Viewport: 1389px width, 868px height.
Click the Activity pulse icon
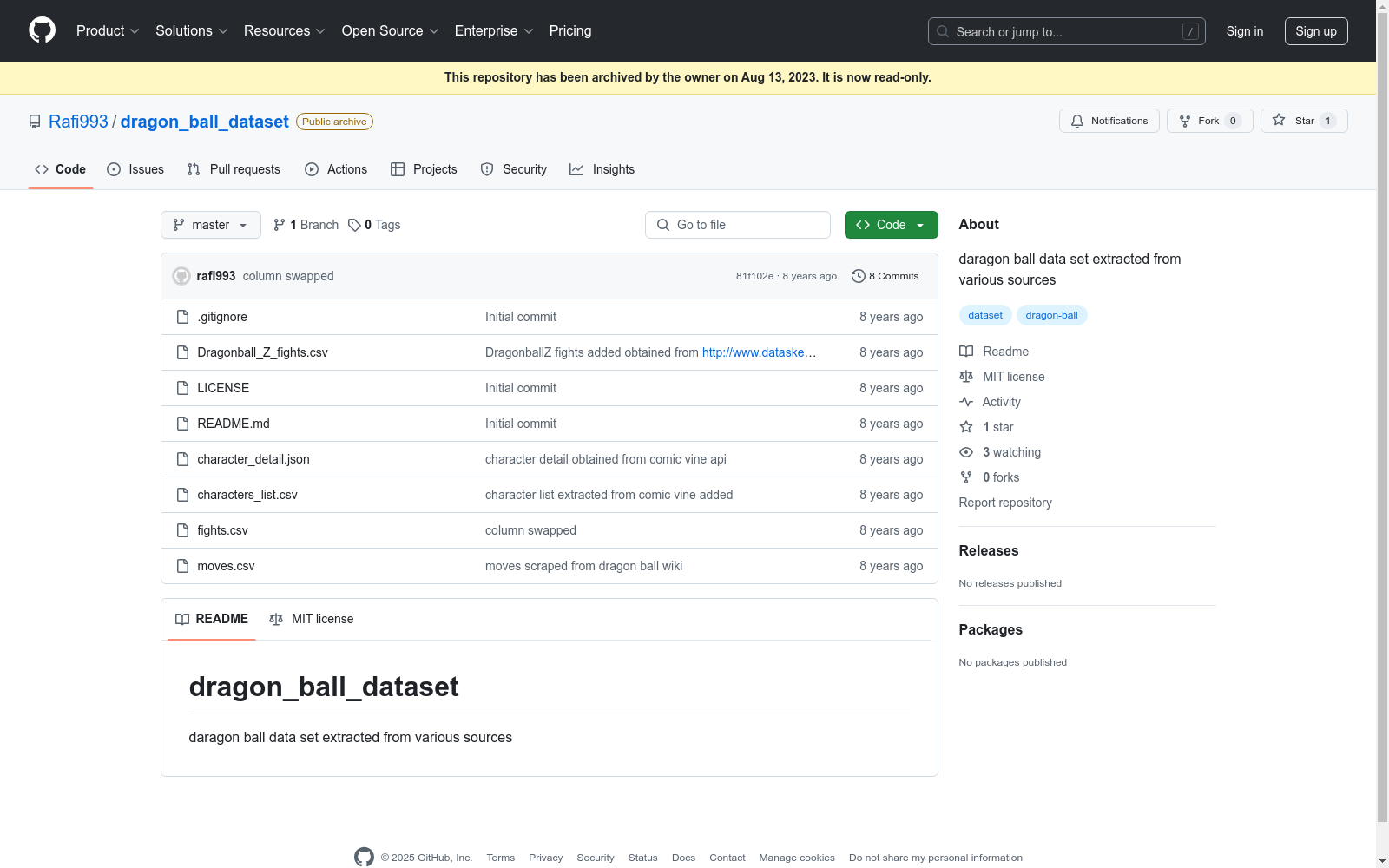966,402
